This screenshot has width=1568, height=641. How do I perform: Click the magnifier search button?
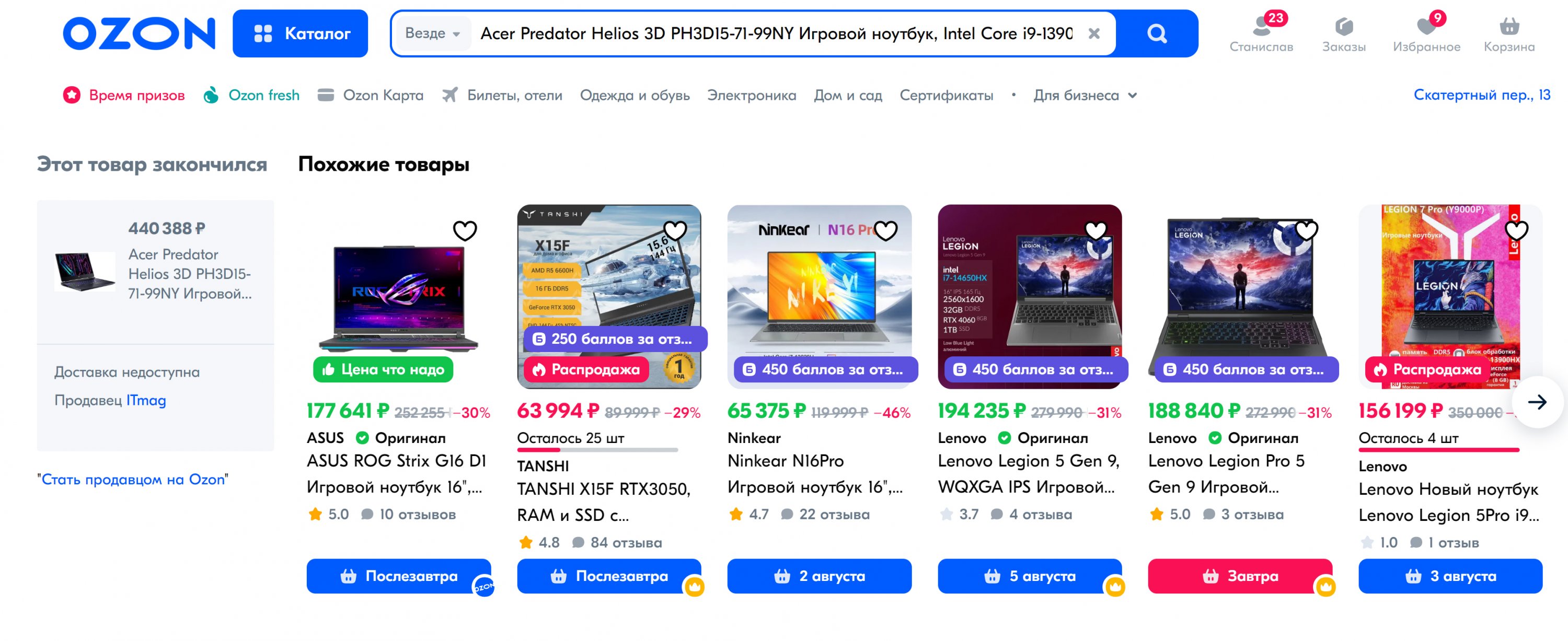(x=1157, y=33)
